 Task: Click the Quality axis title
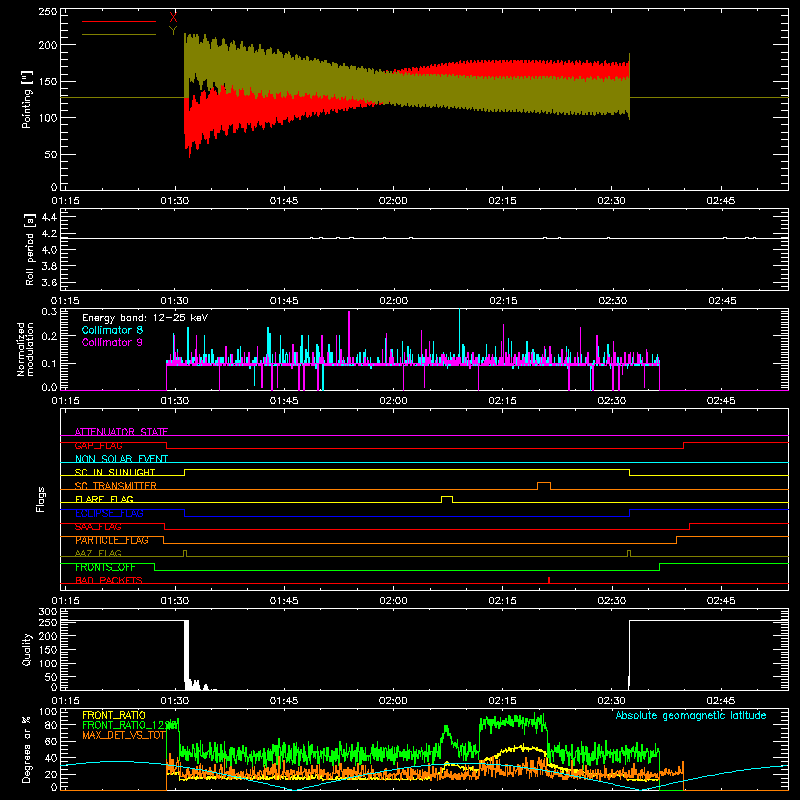pyautogui.click(x=27, y=649)
